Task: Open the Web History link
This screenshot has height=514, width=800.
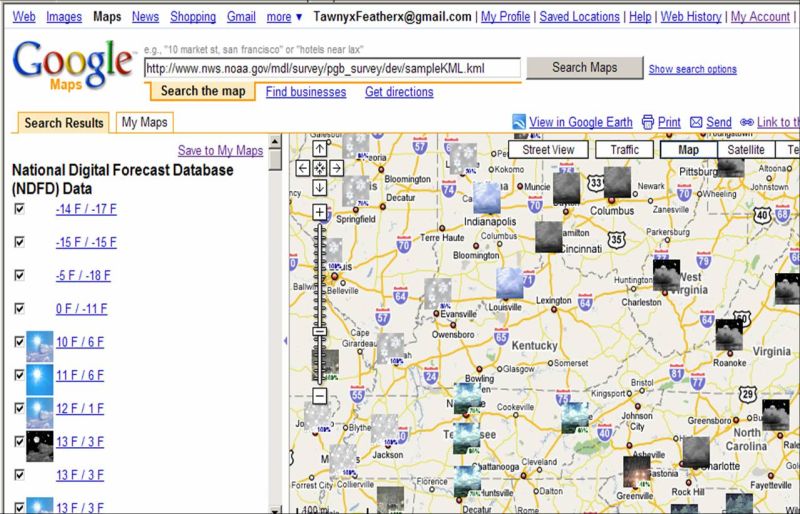Action: (691, 17)
